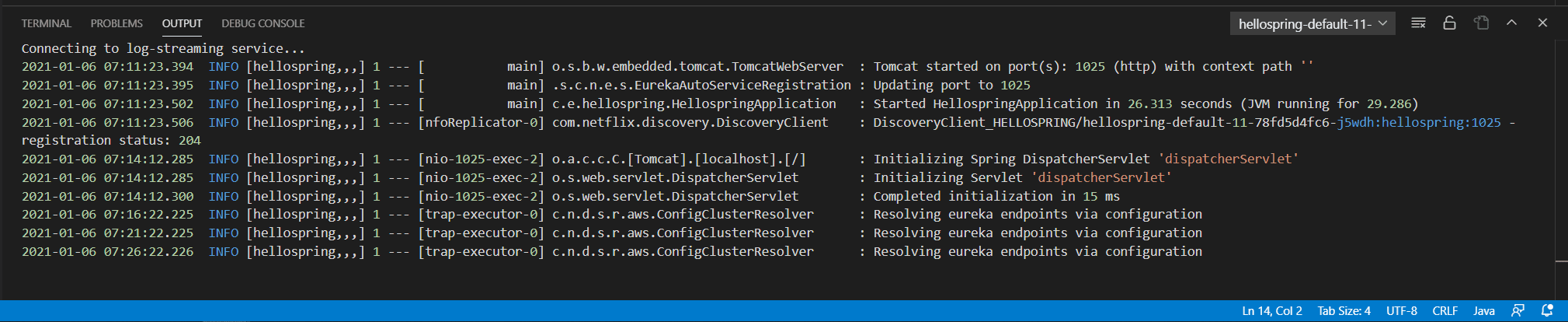Viewport: 1568px width, 322px height.
Task: Click the output panel vertical scrollbar
Action: (x=1561, y=156)
